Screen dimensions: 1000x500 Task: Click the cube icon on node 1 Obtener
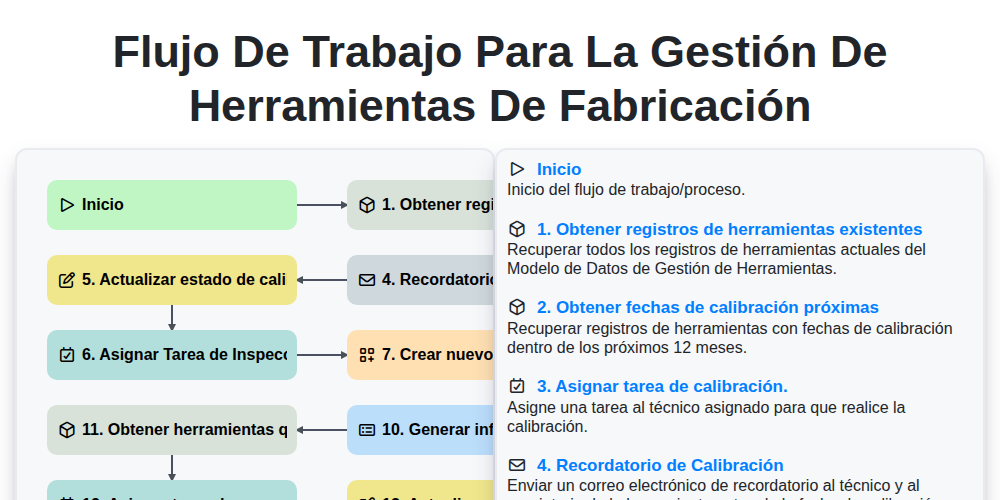pos(367,205)
